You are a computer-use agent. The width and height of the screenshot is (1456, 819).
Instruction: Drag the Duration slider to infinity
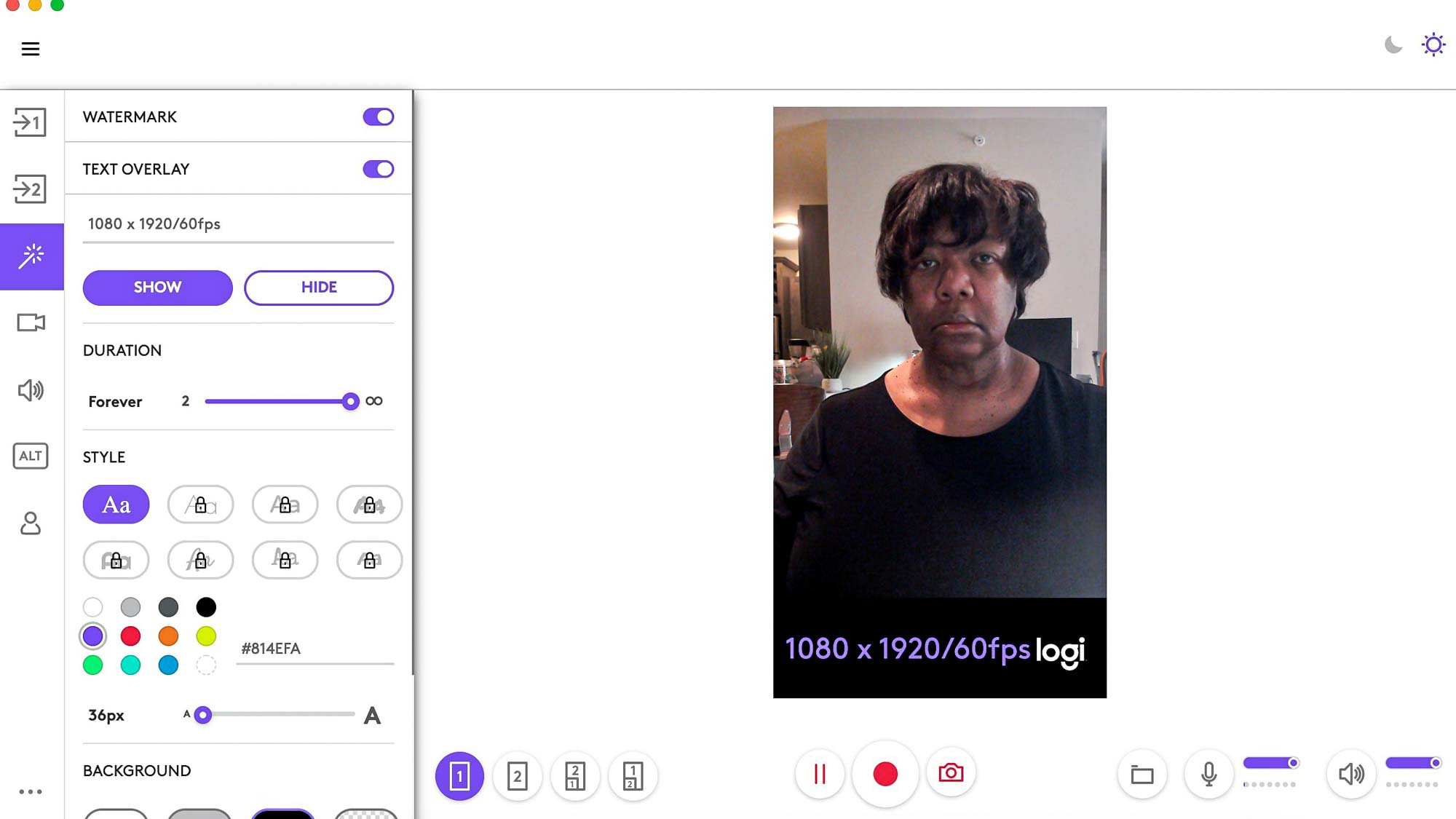pos(373,400)
